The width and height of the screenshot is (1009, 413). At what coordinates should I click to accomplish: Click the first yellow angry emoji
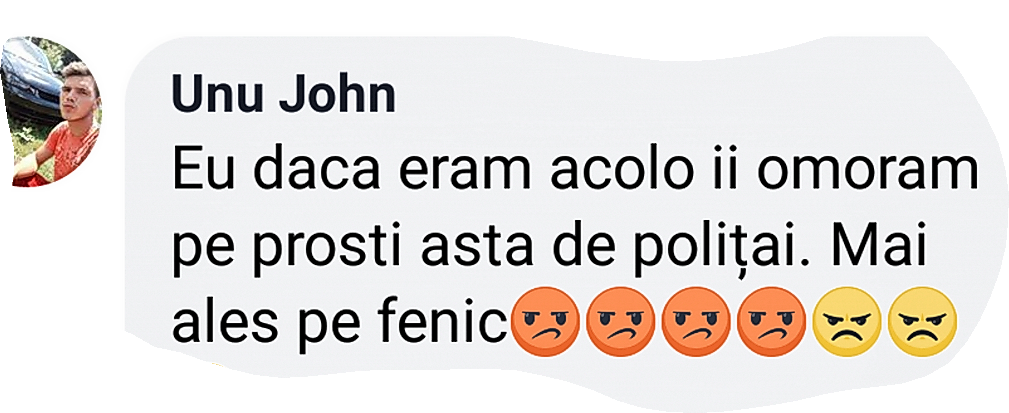846,322
